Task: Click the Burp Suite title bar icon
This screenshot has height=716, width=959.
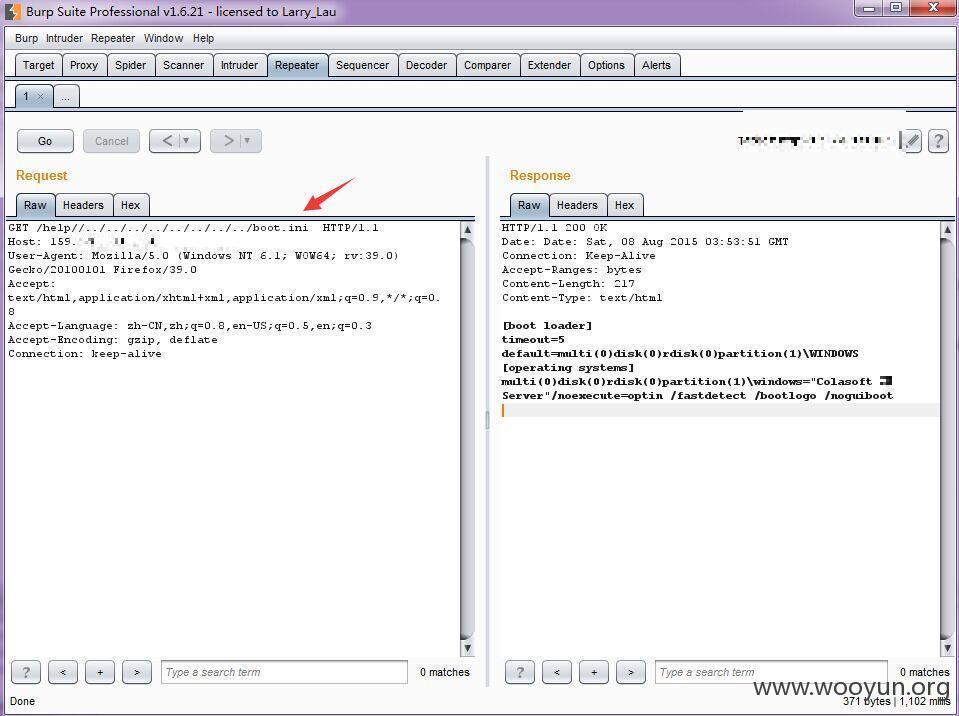Action: coord(13,12)
